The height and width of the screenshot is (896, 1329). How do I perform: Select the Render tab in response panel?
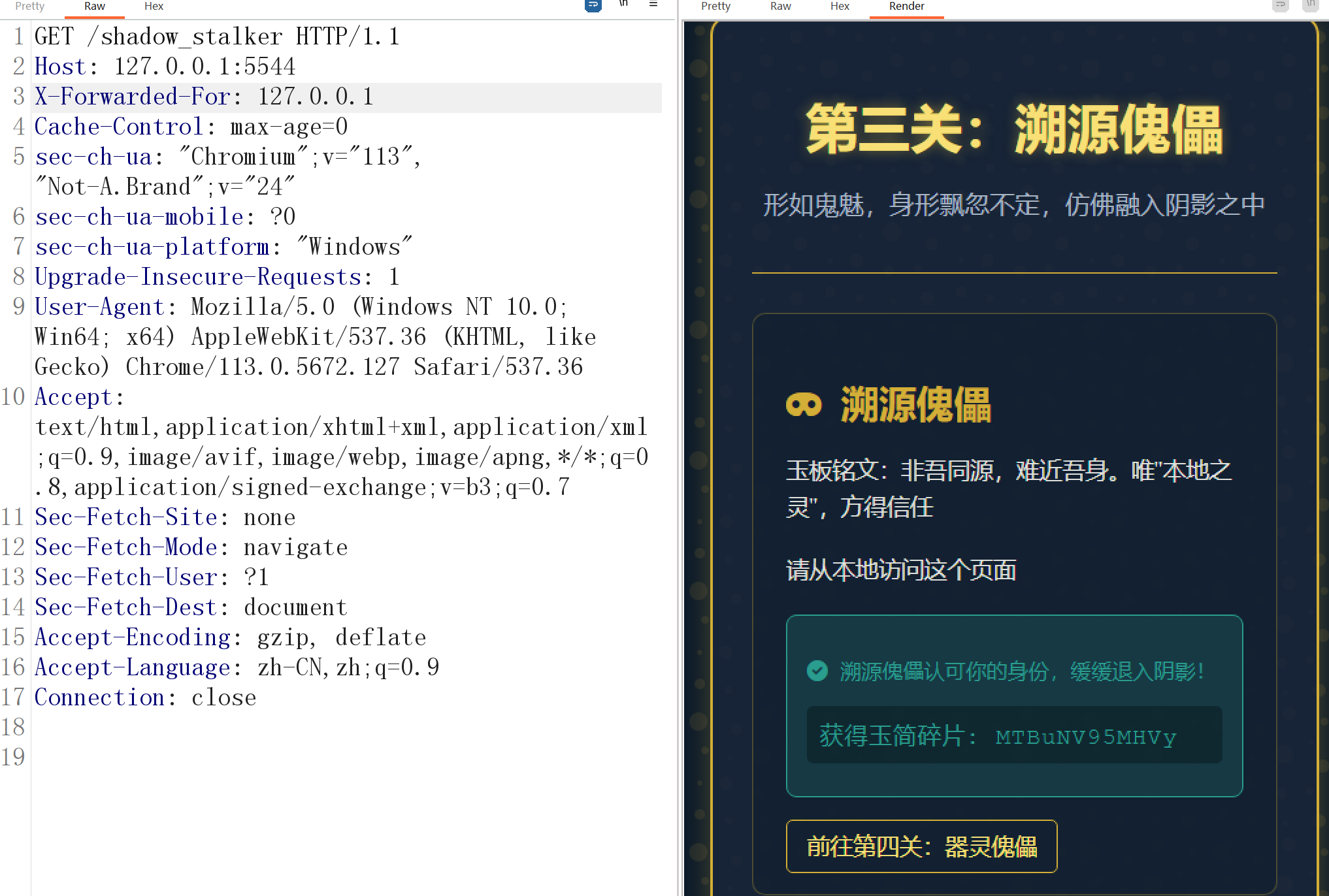[x=906, y=7]
